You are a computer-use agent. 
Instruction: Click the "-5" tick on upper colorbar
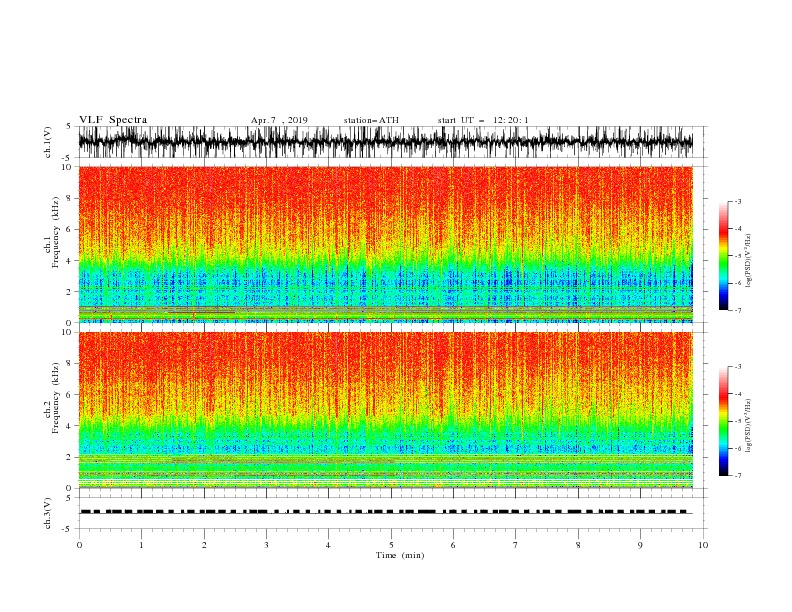[737, 256]
